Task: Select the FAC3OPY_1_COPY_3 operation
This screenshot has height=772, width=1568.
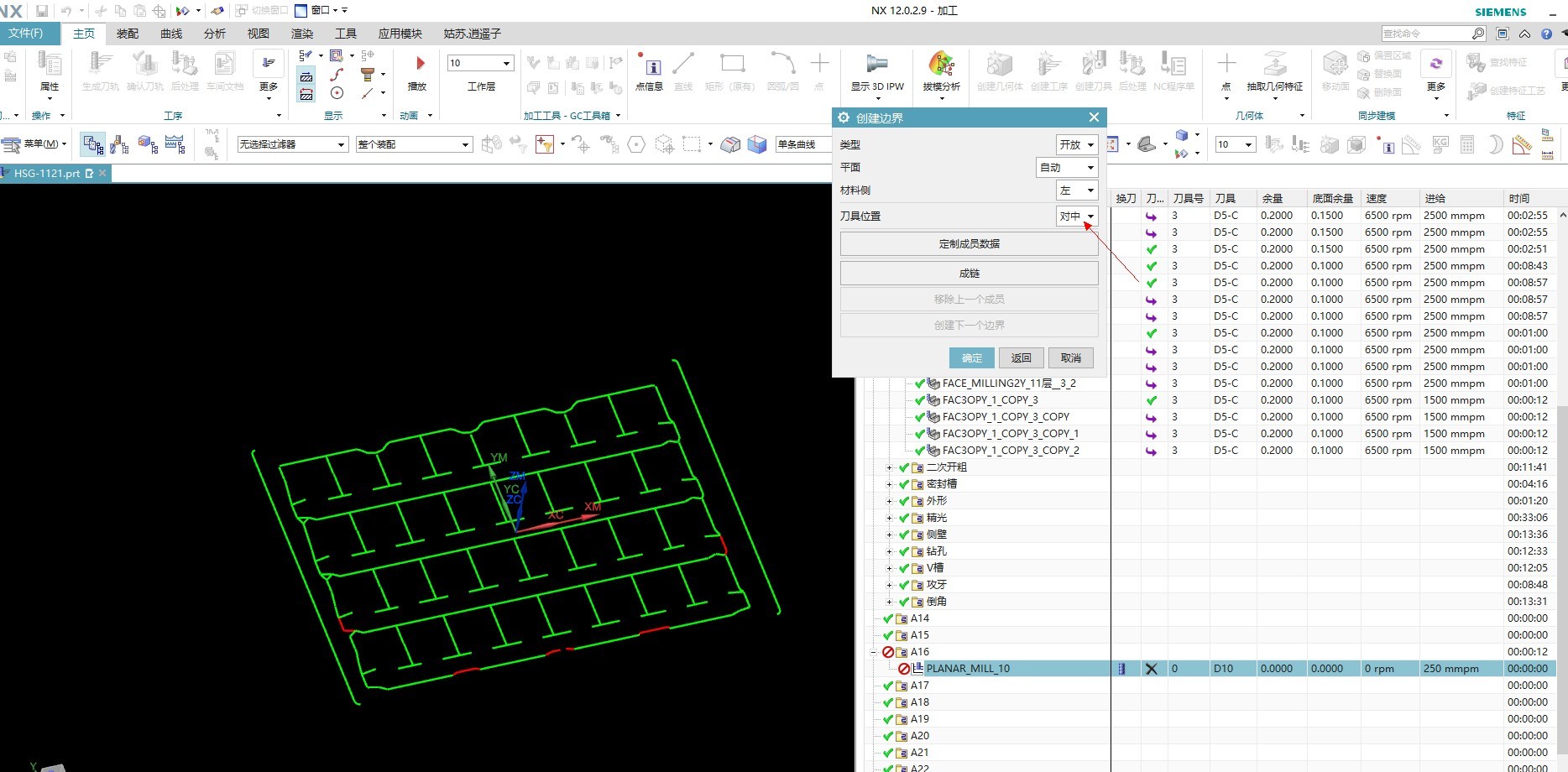Action: pyautogui.click(x=990, y=400)
